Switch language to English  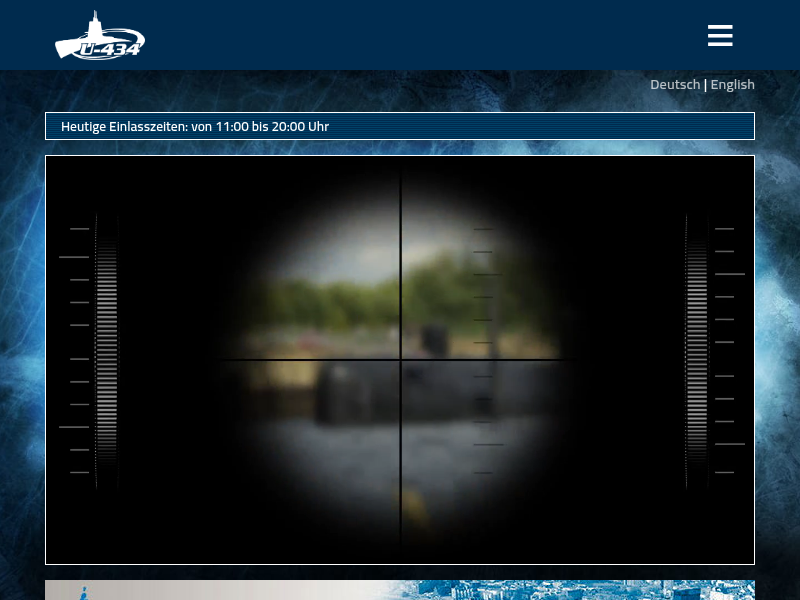(x=732, y=85)
